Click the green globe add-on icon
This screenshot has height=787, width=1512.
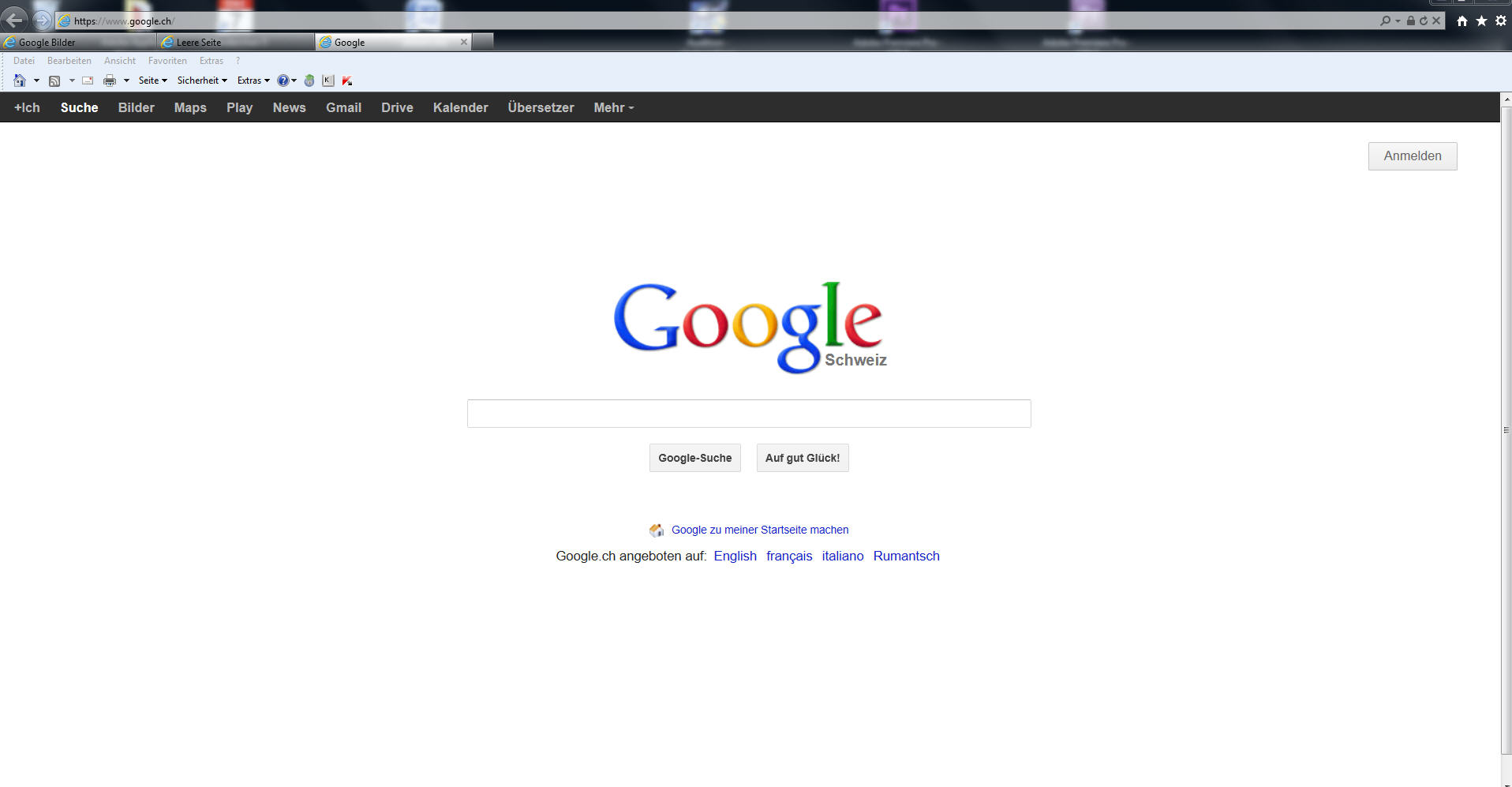(x=309, y=81)
